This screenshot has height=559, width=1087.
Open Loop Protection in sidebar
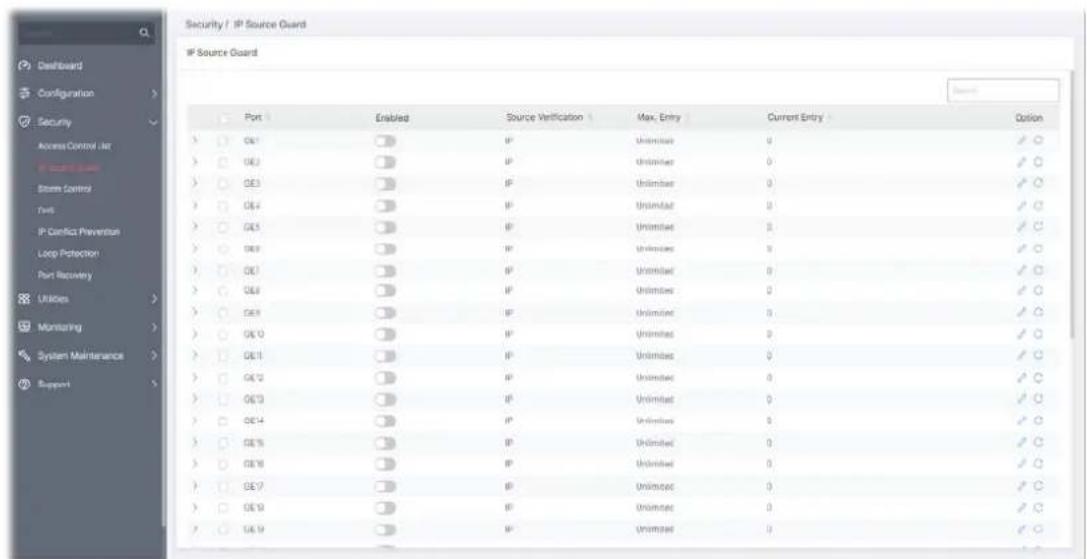point(69,253)
